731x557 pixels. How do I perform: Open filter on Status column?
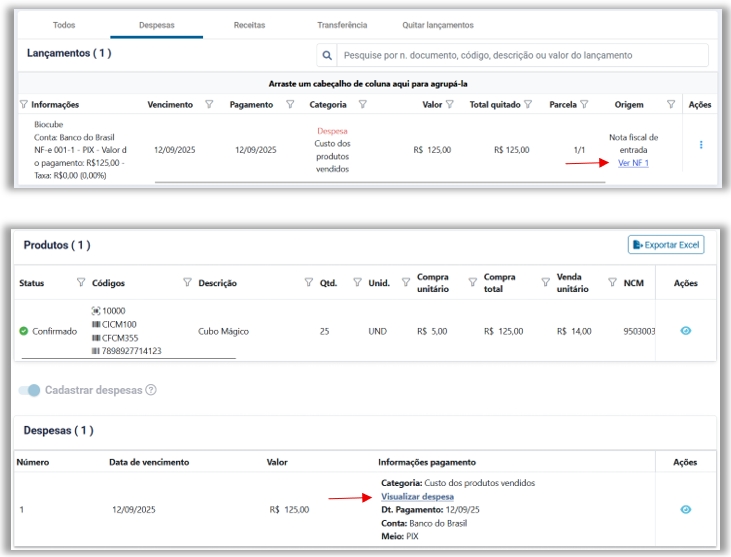coord(82,283)
